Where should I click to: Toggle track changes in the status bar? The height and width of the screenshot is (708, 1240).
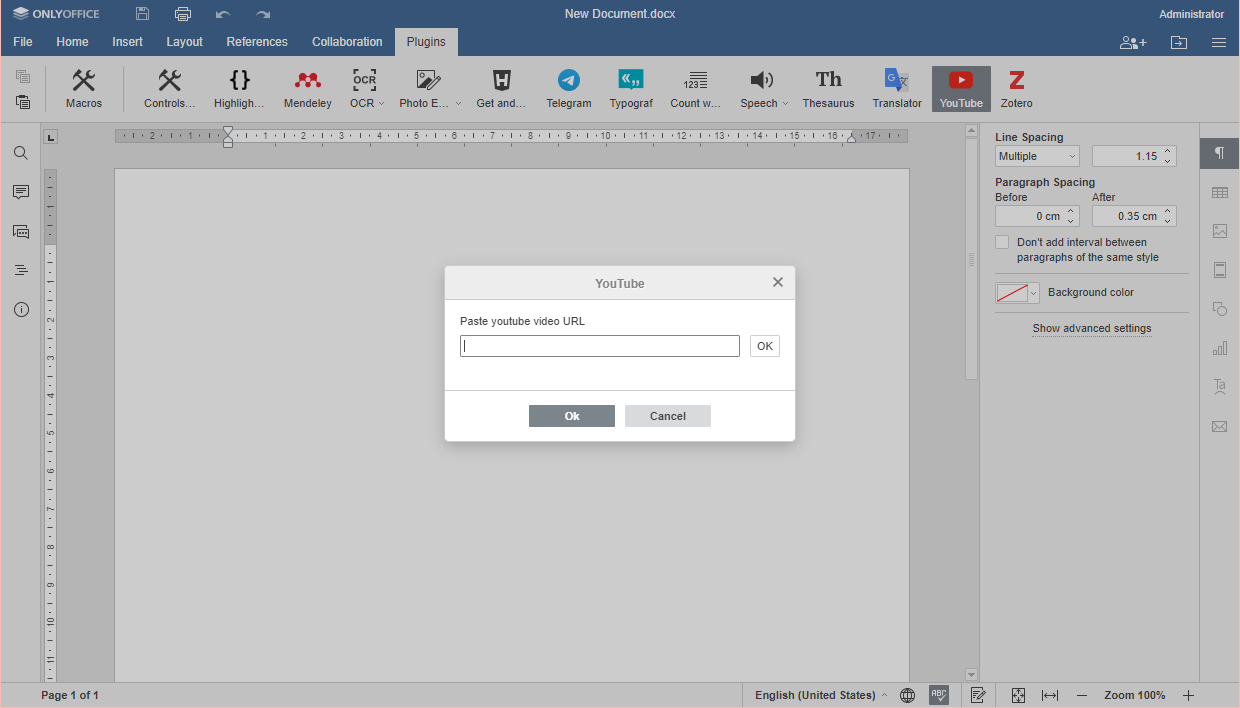(978, 694)
